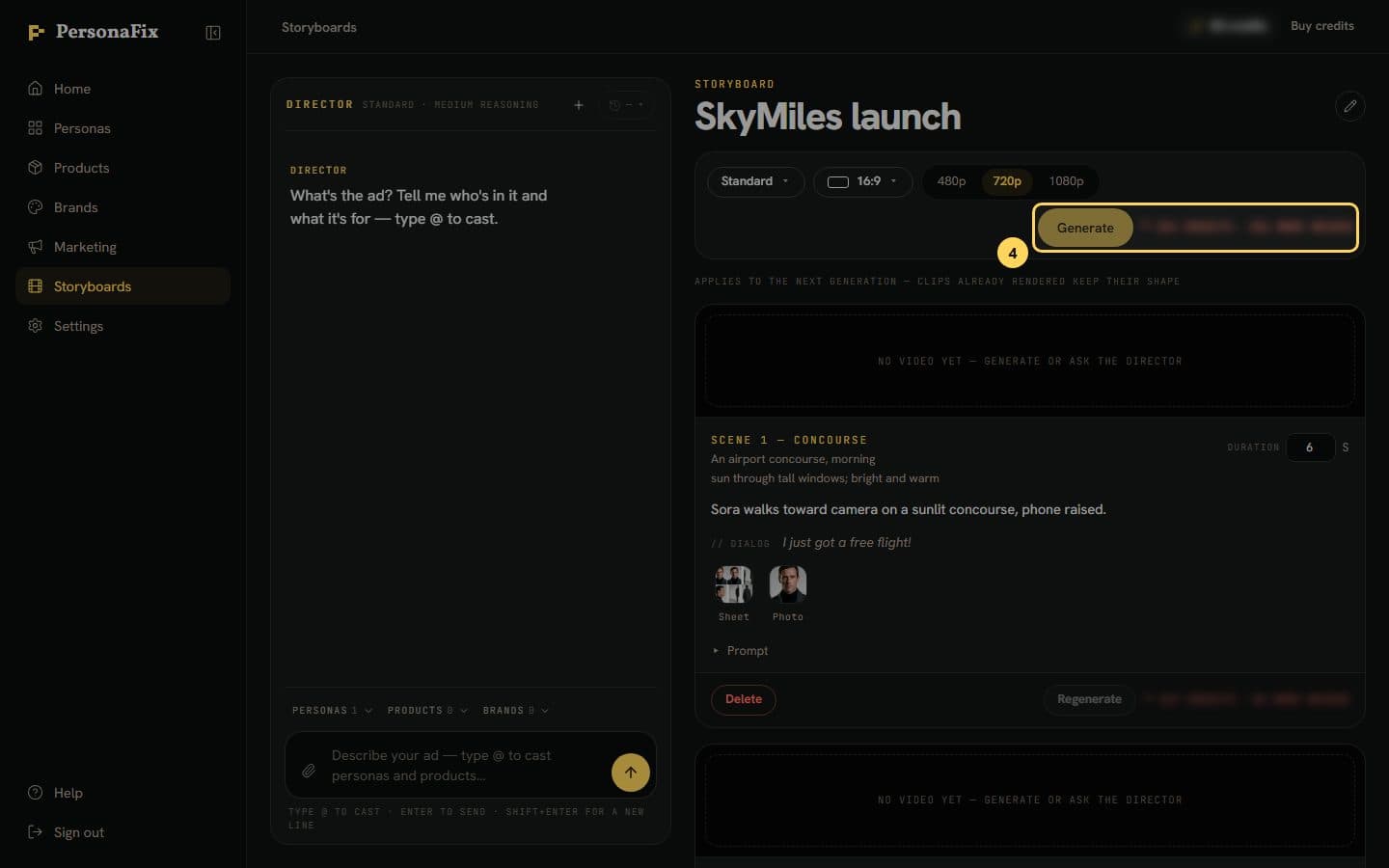The width and height of the screenshot is (1389, 868).
Task: Select 1080p resolution
Action: (x=1066, y=181)
